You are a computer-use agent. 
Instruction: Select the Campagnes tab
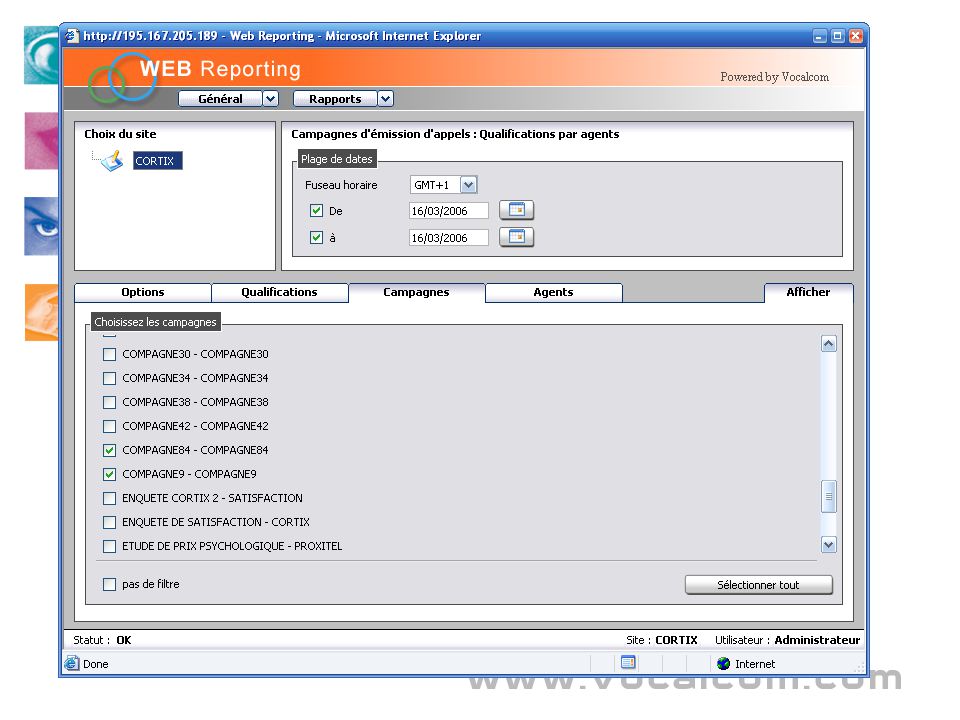416,292
